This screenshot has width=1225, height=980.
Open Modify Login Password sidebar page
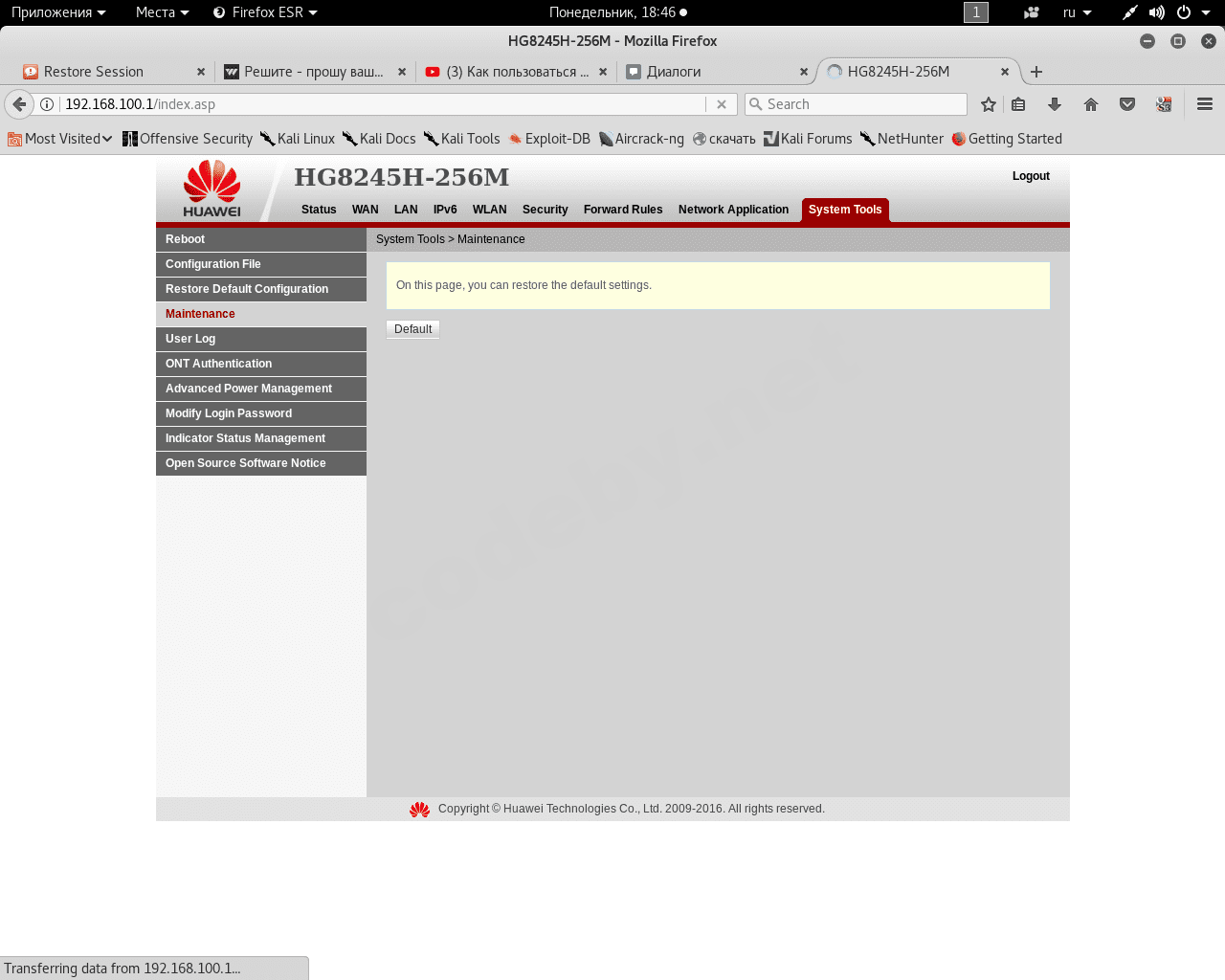click(x=261, y=413)
